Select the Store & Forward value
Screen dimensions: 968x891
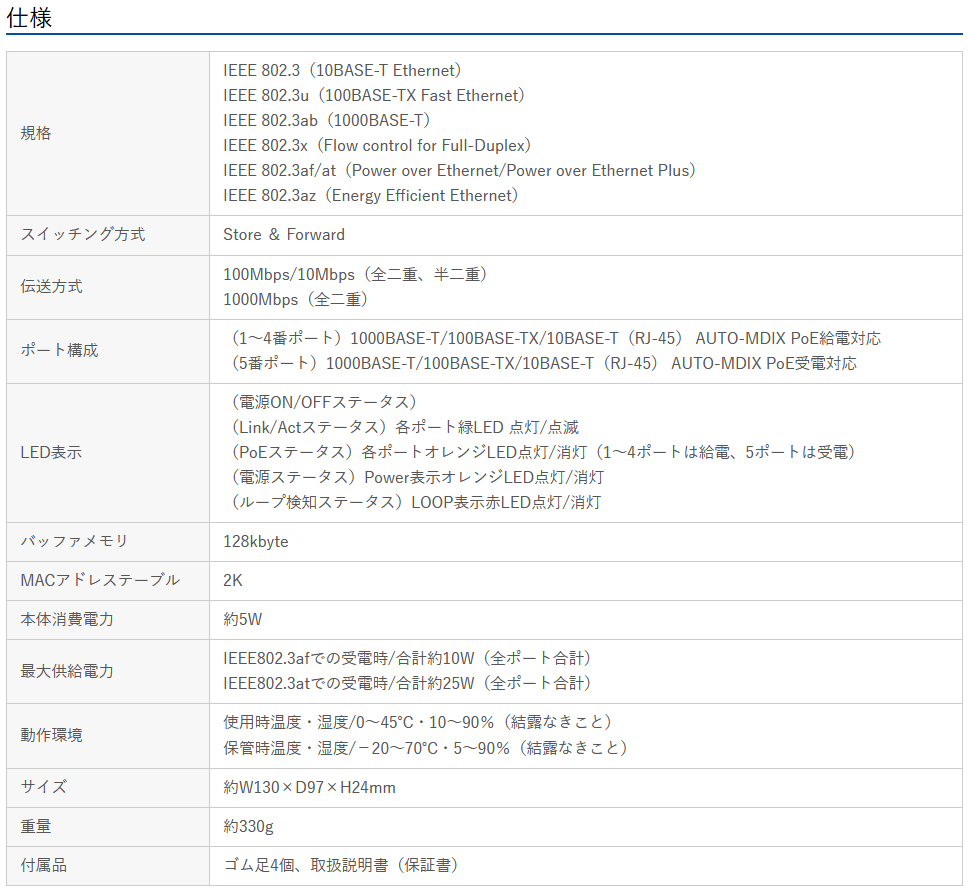pyautogui.click(x=284, y=234)
